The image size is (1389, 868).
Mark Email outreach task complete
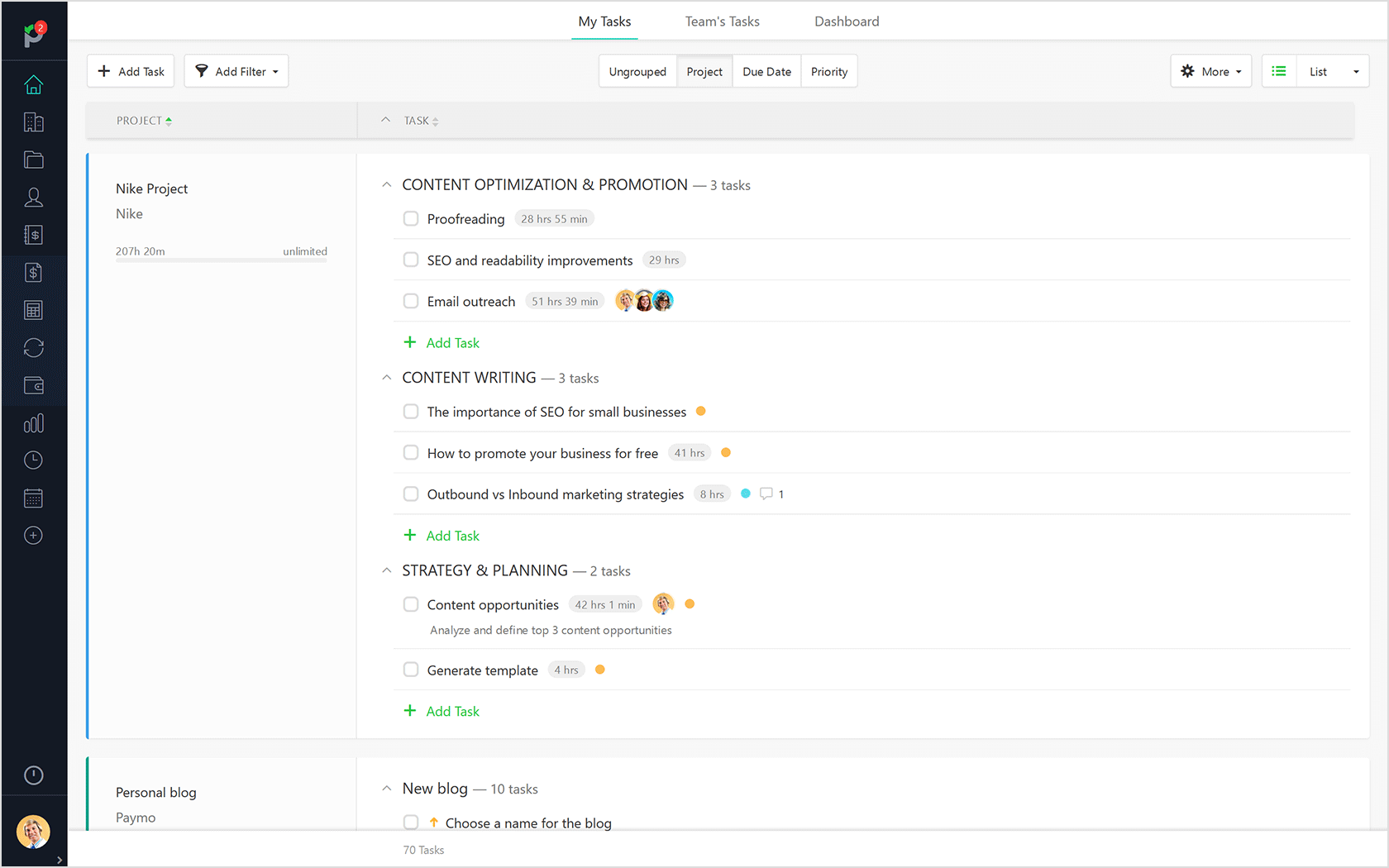(x=411, y=301)
